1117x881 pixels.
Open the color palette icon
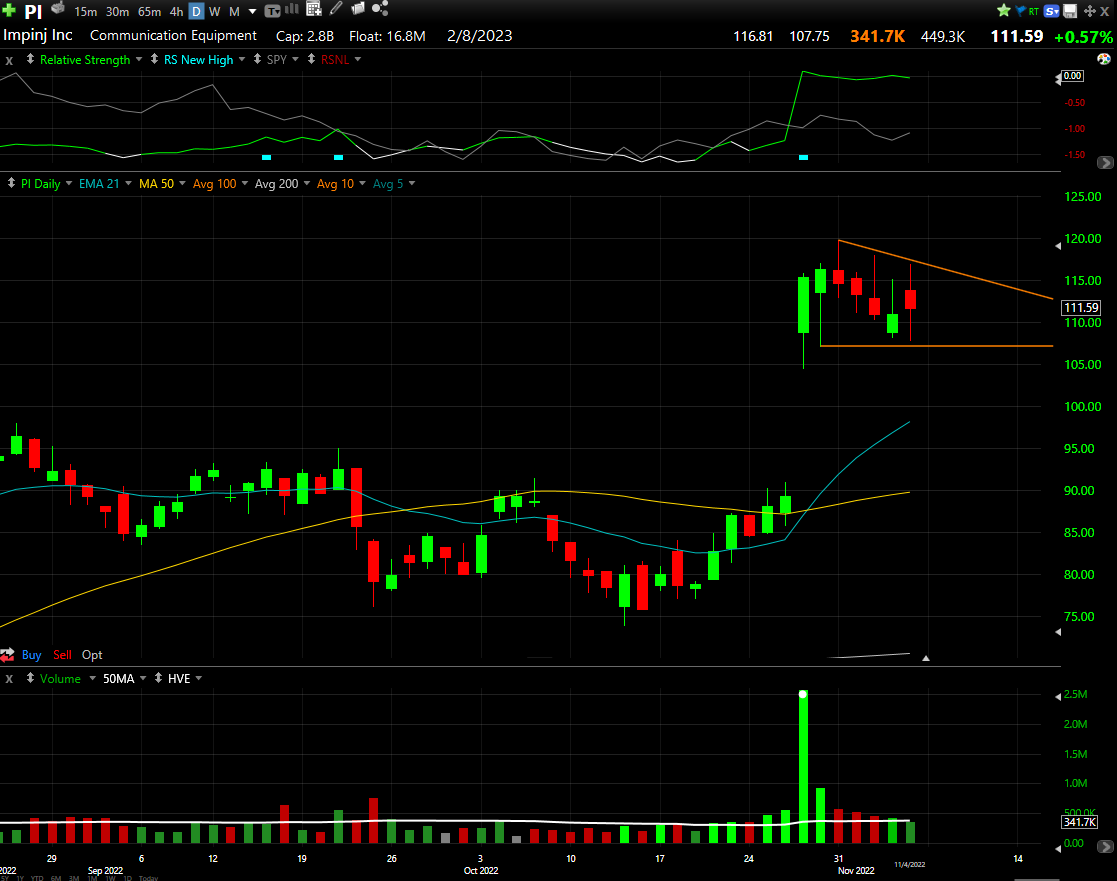point(1103,59)
